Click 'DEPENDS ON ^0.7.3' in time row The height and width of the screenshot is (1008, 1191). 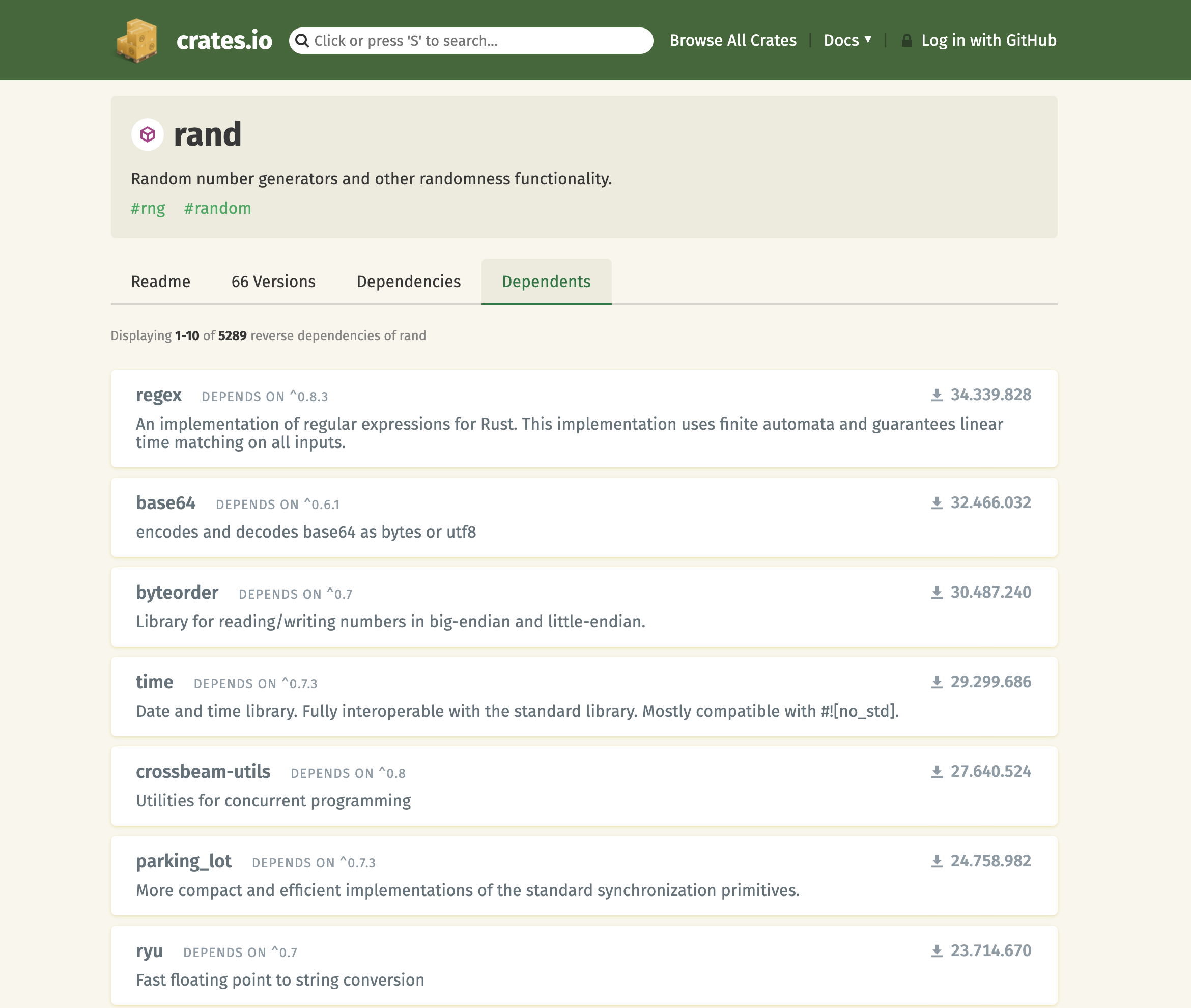point(256,684)
